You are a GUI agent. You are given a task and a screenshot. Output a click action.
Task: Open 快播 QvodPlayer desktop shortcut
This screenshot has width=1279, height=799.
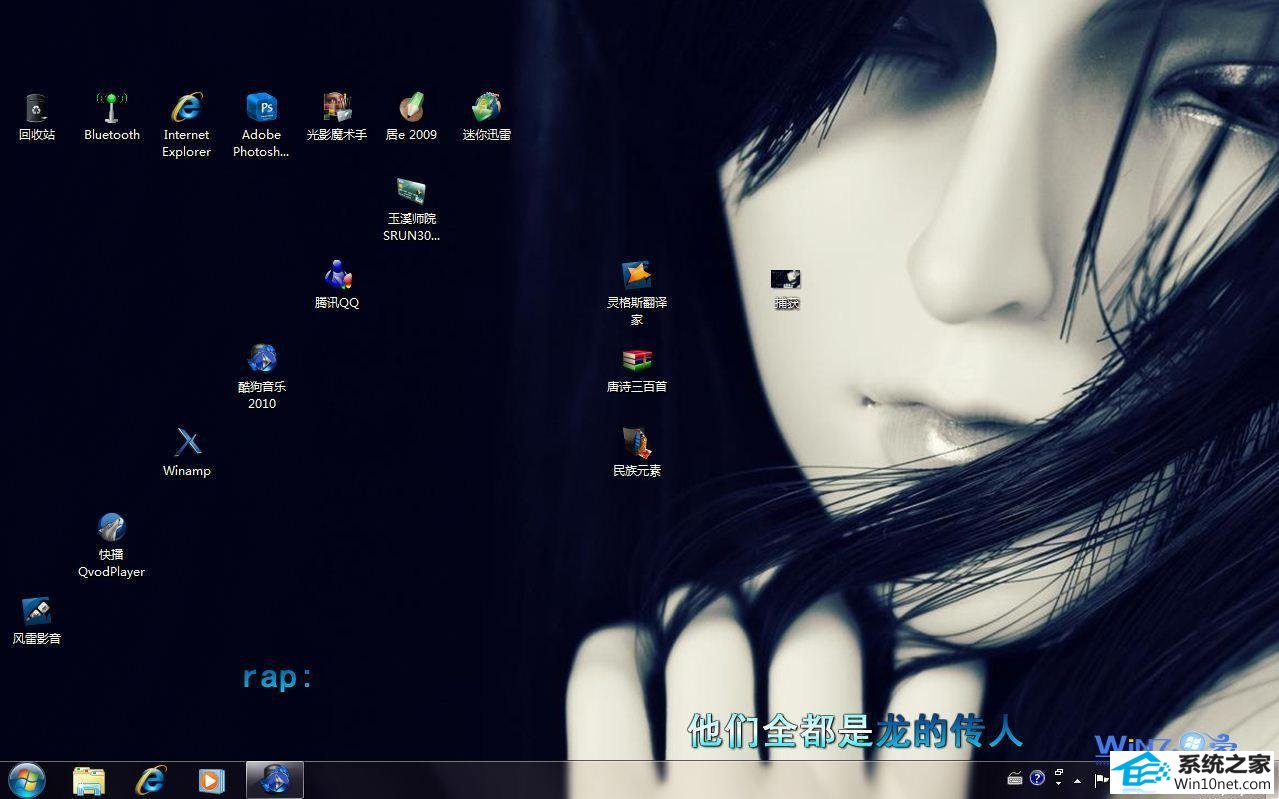(112, 545)
